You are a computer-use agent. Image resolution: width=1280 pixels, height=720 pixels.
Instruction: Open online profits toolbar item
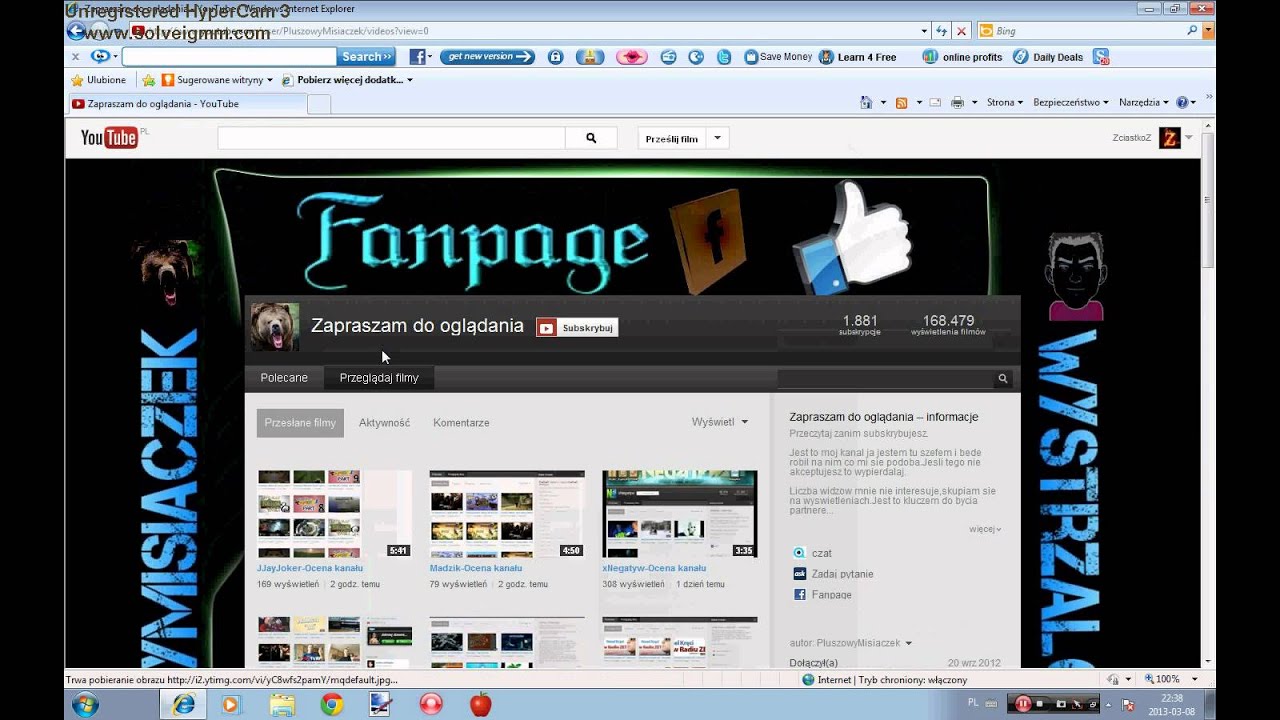pos(962,57)
